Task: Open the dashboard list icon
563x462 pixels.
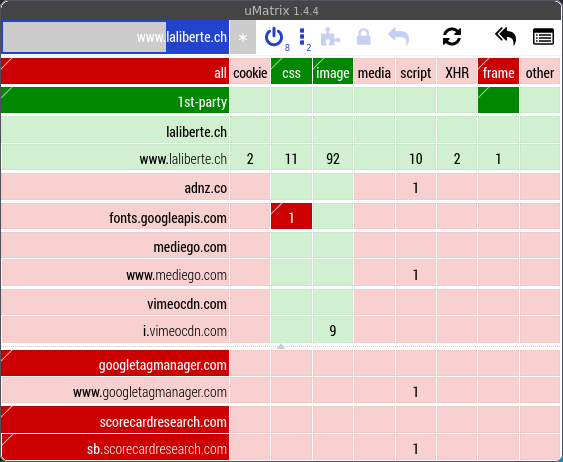Action: (x=543, y=37)
